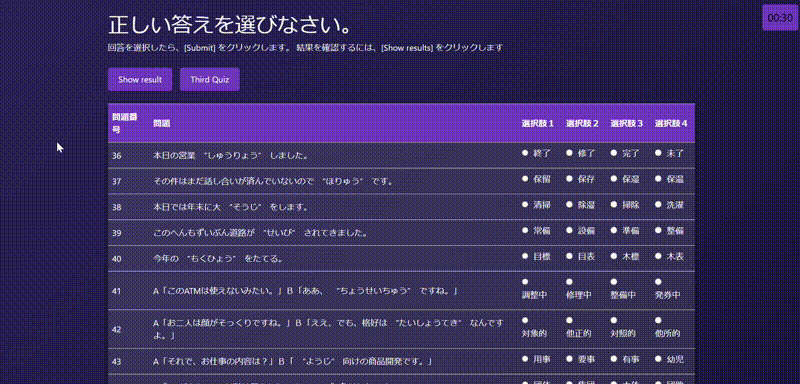Pick 未了 for question 36
This screenshot has height=384, width=800.
[658, 153]
